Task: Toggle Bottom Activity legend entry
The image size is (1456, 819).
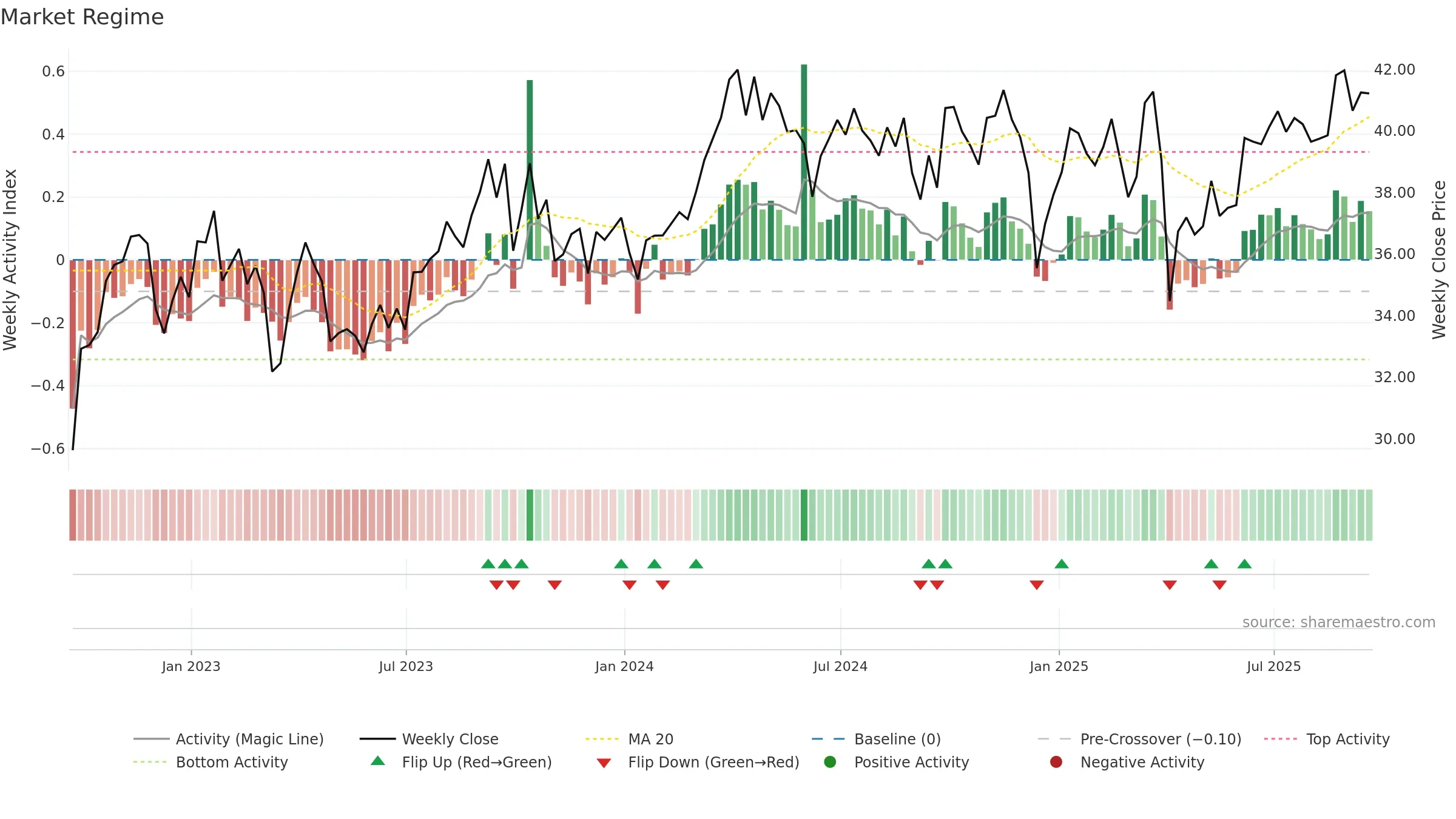Action: pyautogui.click(x=211, y=762)
